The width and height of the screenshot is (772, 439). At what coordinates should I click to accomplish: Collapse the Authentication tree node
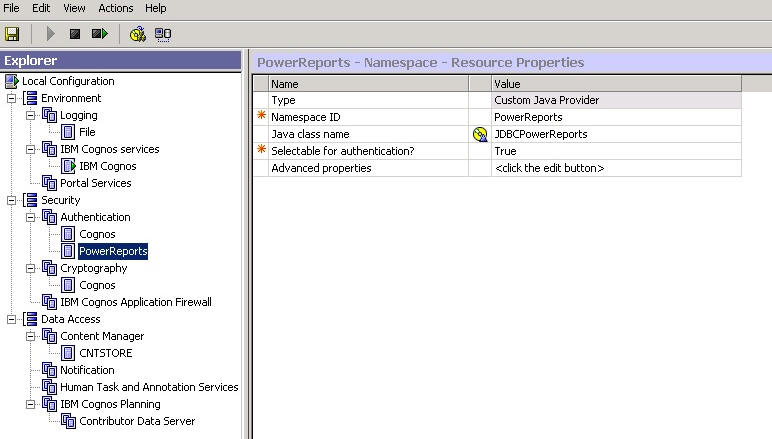coord(31,217)
